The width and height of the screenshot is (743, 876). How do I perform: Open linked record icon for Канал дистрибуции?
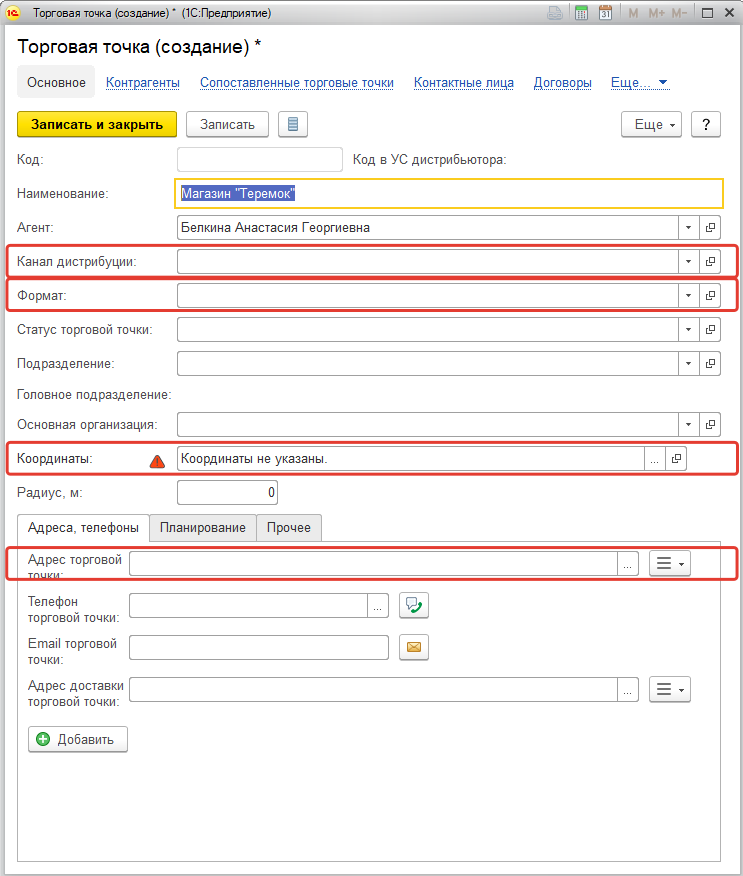(710, 261)
